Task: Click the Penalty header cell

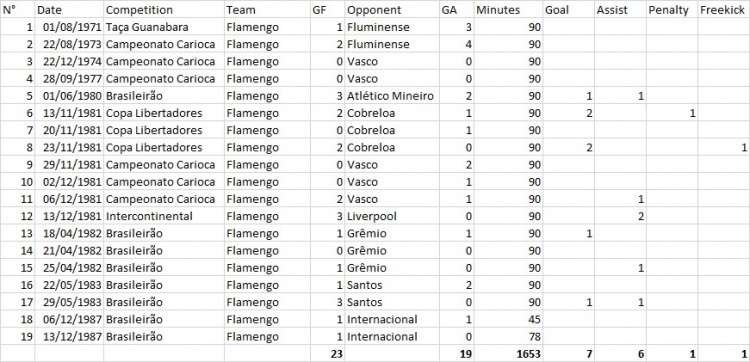Action: click(x=672, y=10)
